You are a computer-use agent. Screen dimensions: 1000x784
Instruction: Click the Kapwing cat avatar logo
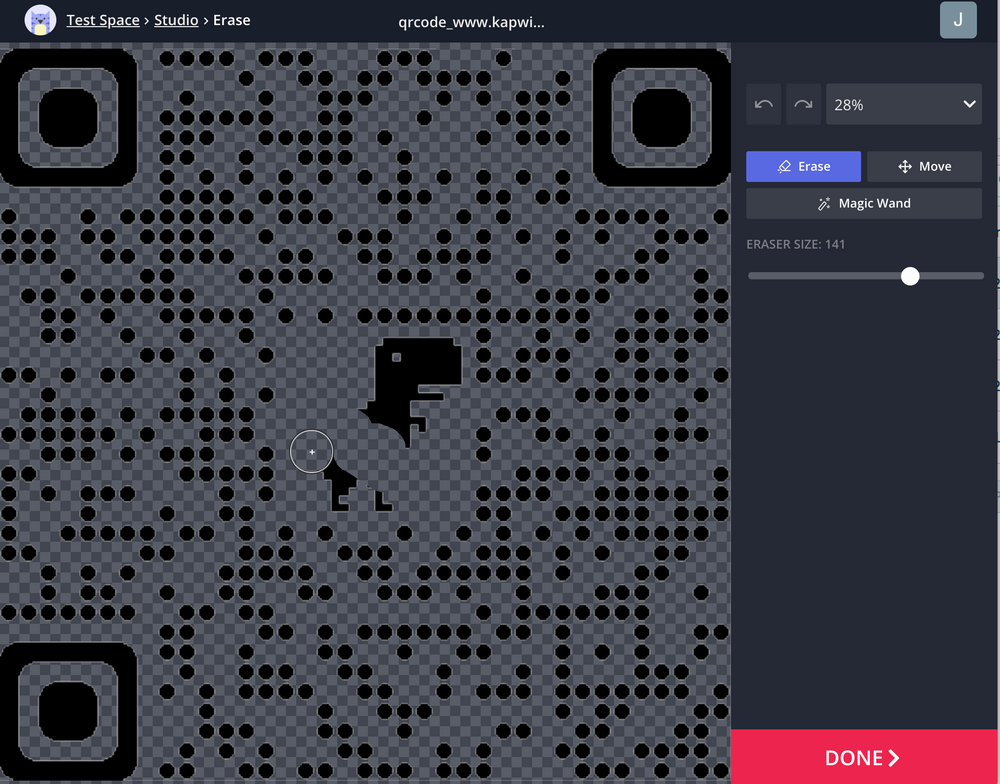pos(40,20)
